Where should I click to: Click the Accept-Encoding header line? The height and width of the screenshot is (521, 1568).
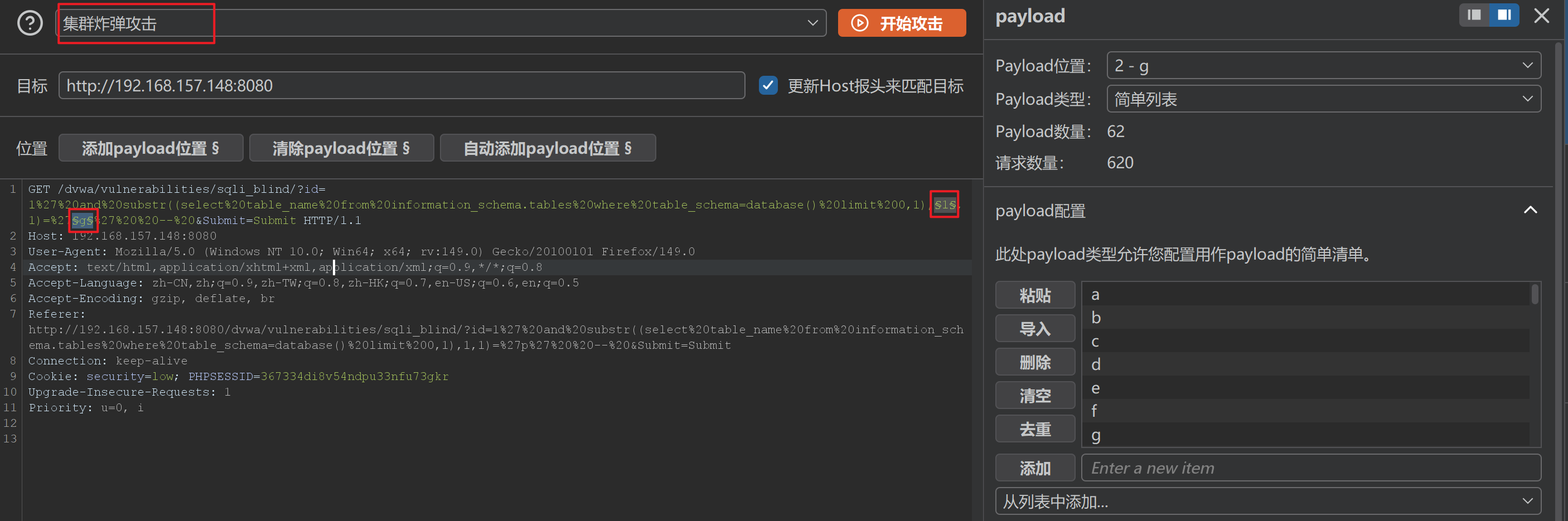pos(152,299)
